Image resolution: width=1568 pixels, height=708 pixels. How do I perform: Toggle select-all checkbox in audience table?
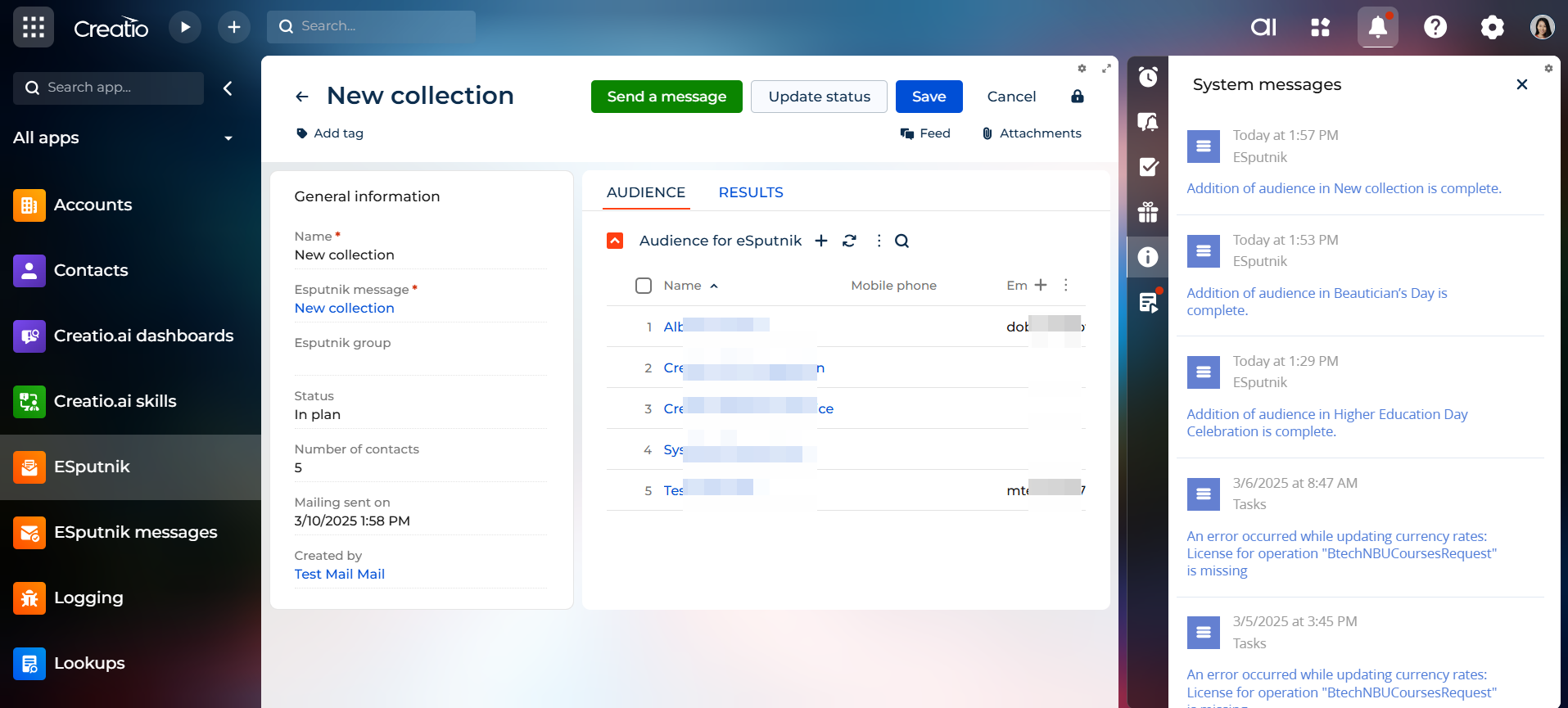[x=644, y=286]
